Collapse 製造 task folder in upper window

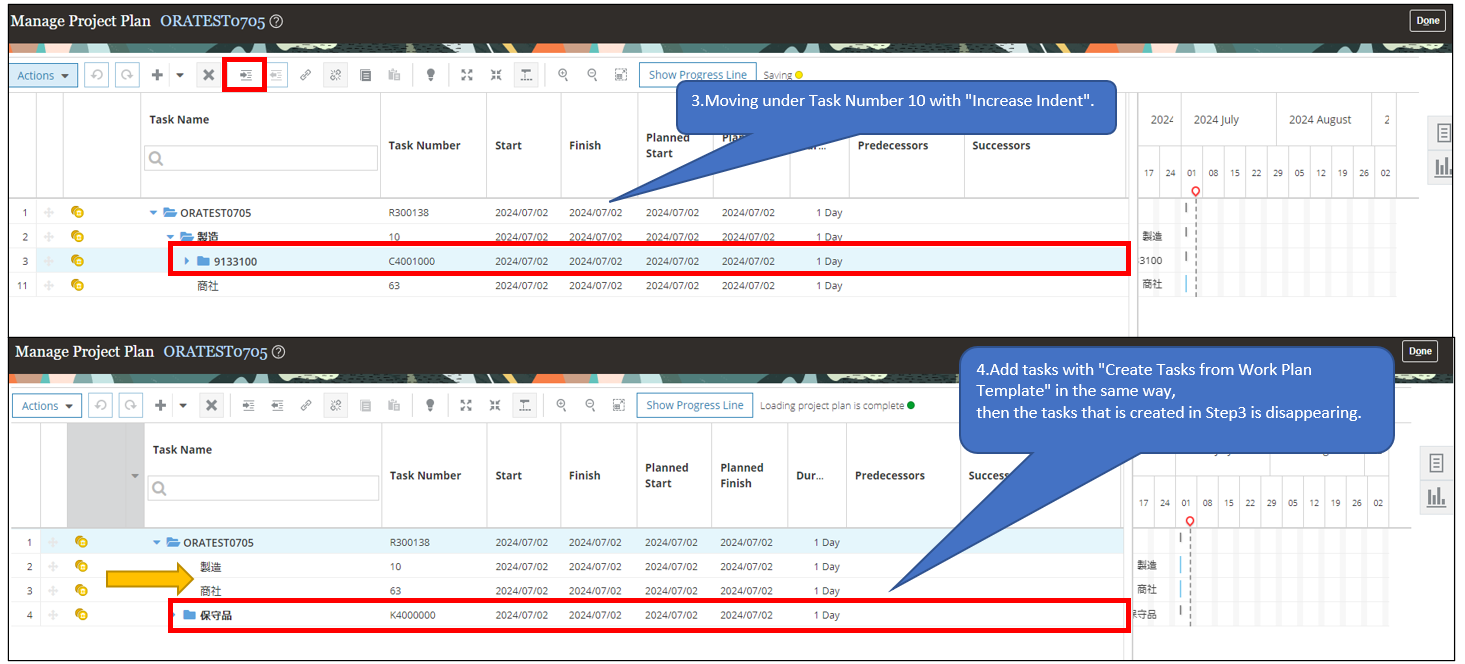(x=170, y=237)
